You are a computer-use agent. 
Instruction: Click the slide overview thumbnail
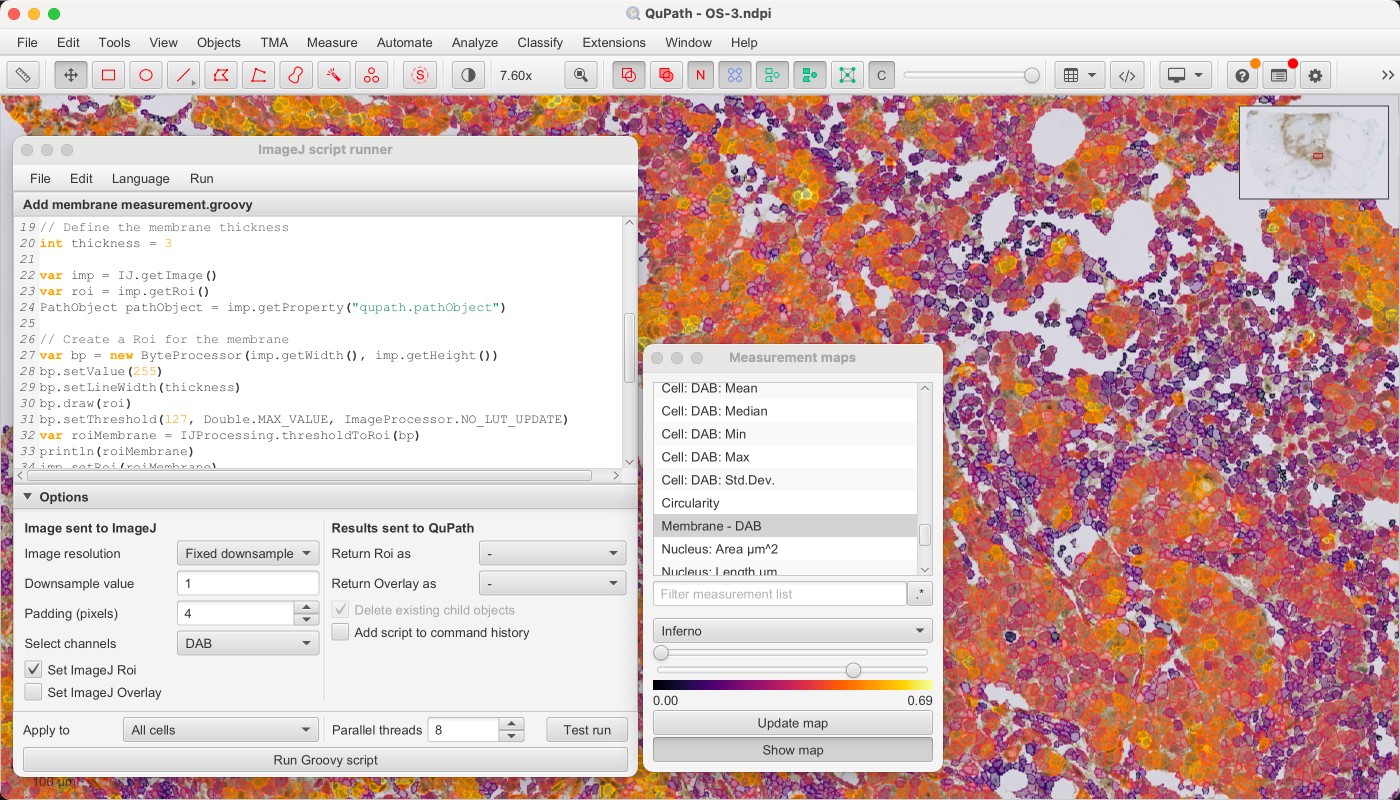click(x=1313, y=152)
